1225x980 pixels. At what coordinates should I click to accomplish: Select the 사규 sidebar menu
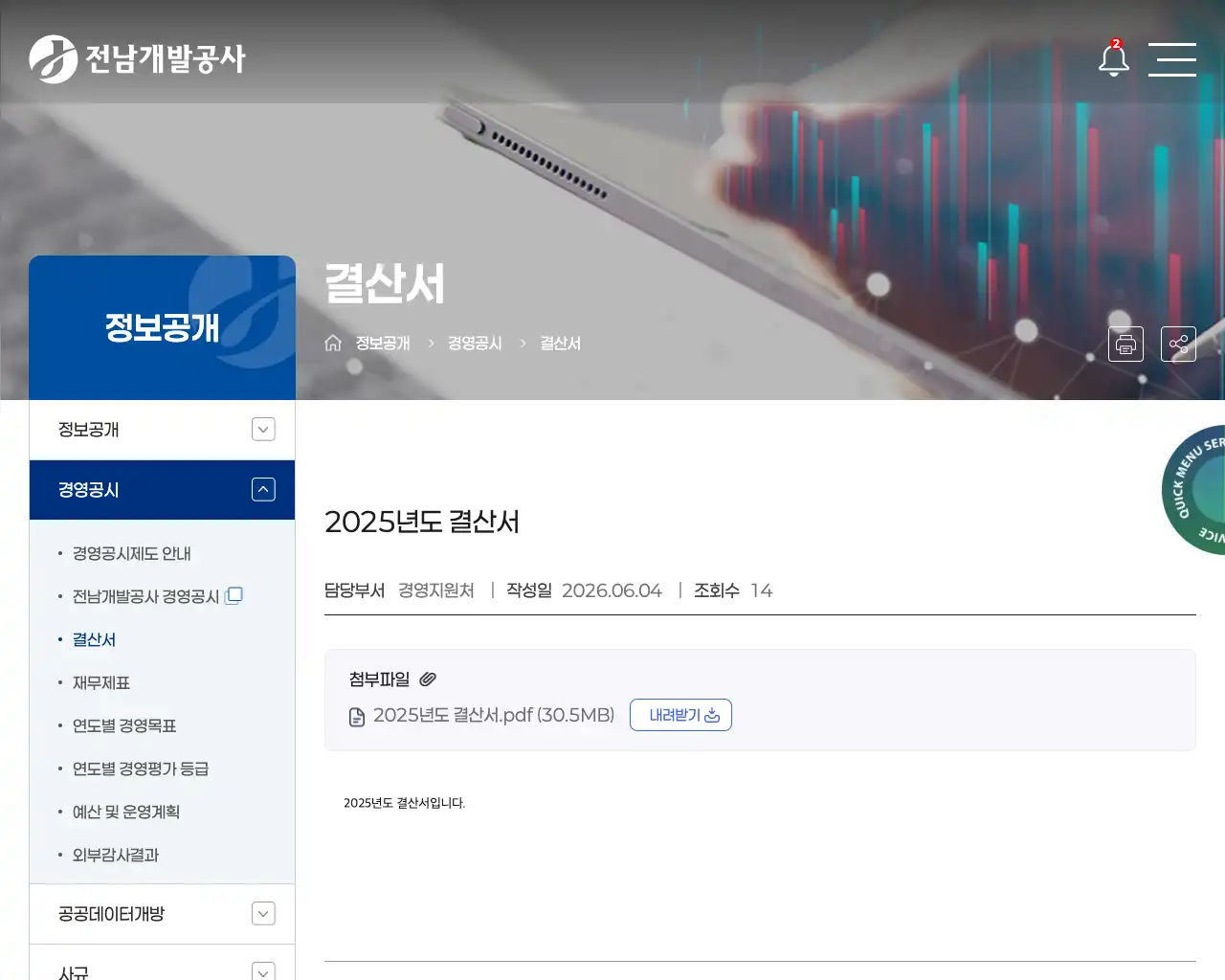pyautogui.click(x=162, y=965)
